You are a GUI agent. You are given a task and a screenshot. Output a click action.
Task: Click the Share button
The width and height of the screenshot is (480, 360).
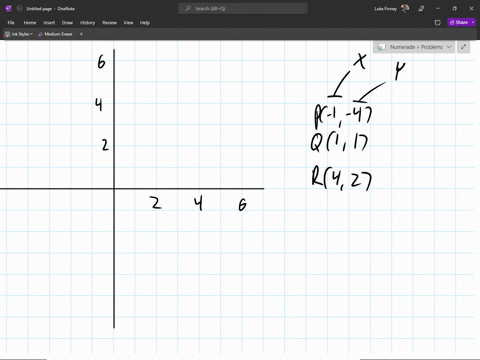click(x=459, y=22)
